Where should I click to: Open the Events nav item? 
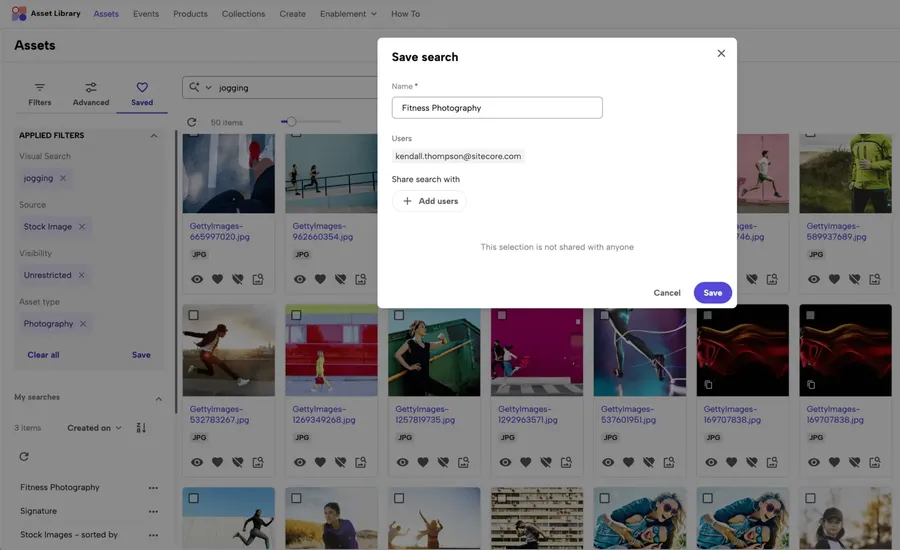146,14
